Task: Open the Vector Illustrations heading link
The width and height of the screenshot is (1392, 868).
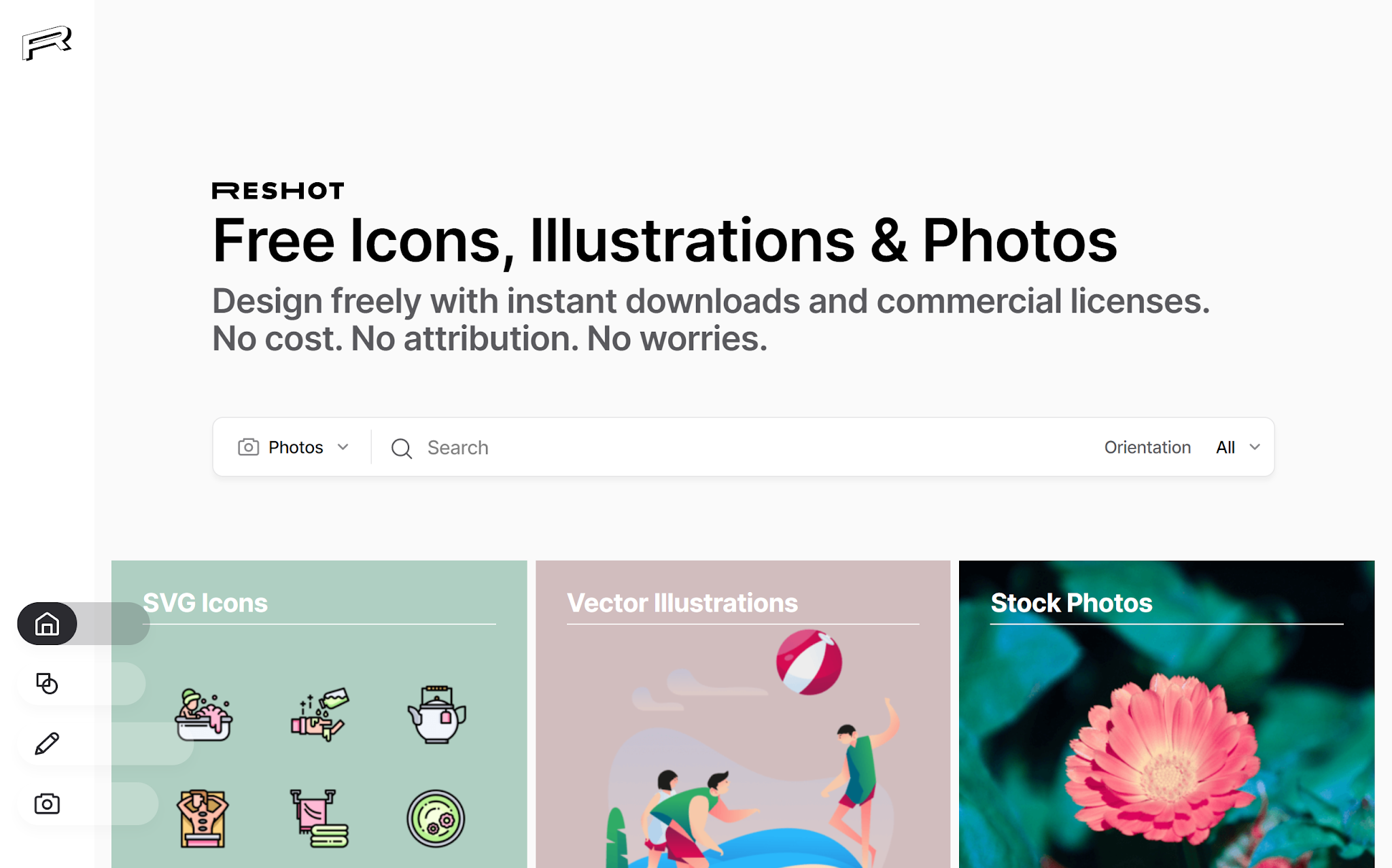Action: tap(682, 603)
